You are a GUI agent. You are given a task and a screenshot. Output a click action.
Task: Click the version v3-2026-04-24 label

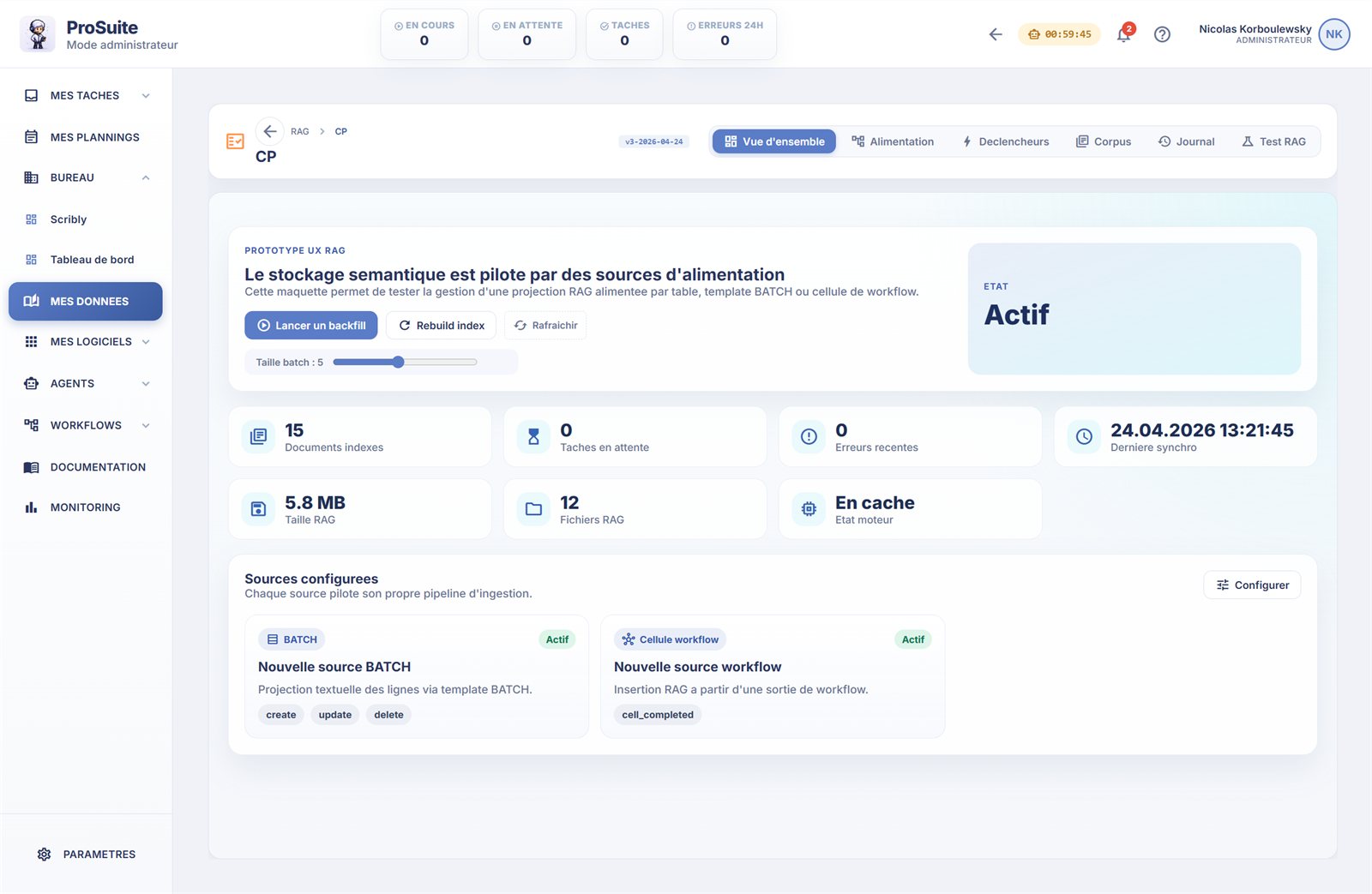pyautogui.click(x=654, y=141)
